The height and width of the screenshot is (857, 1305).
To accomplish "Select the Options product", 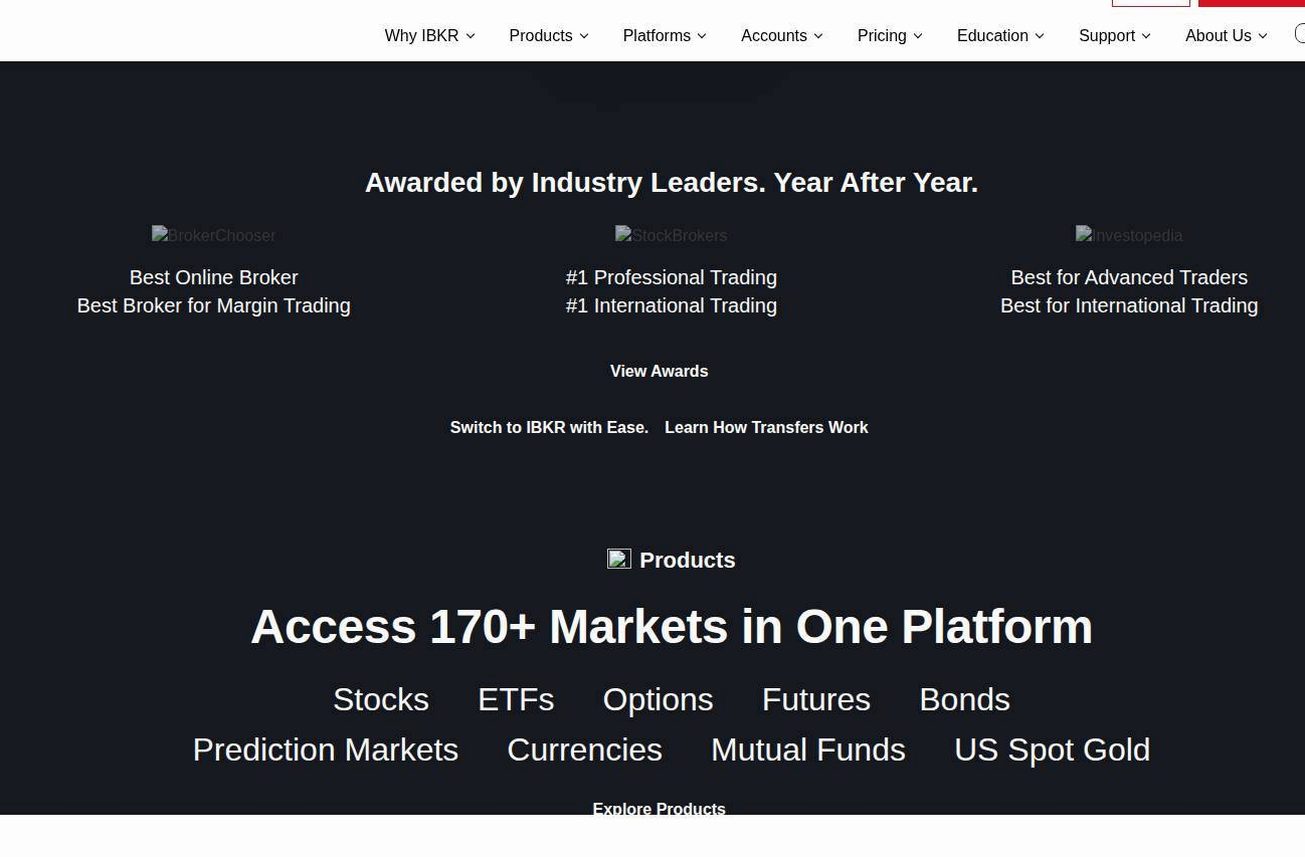I will coord(658,699).
